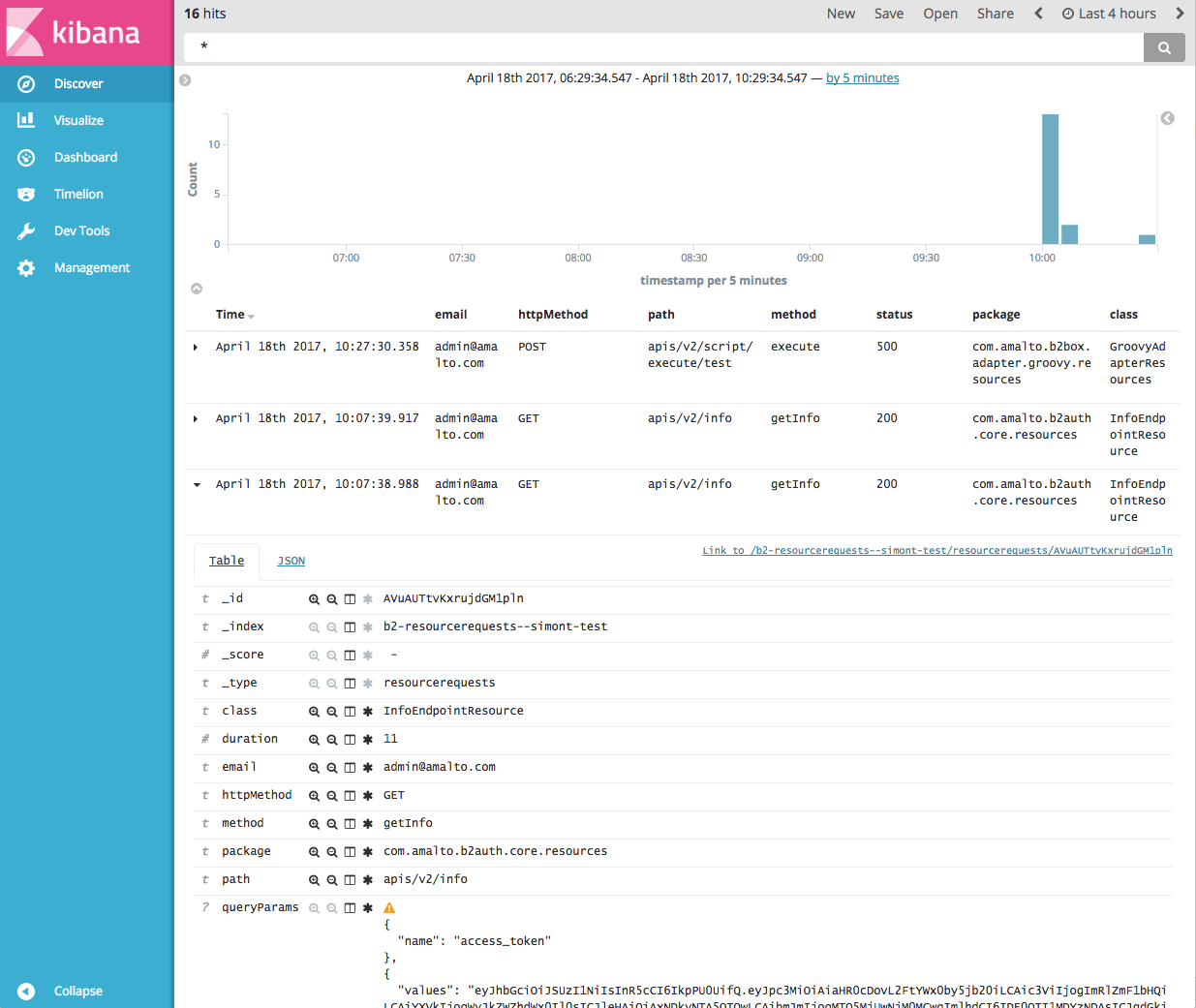Collapse the expanded 10:07:38.988 document row
Screen dimensions: 1196x1008
[195, 485]
